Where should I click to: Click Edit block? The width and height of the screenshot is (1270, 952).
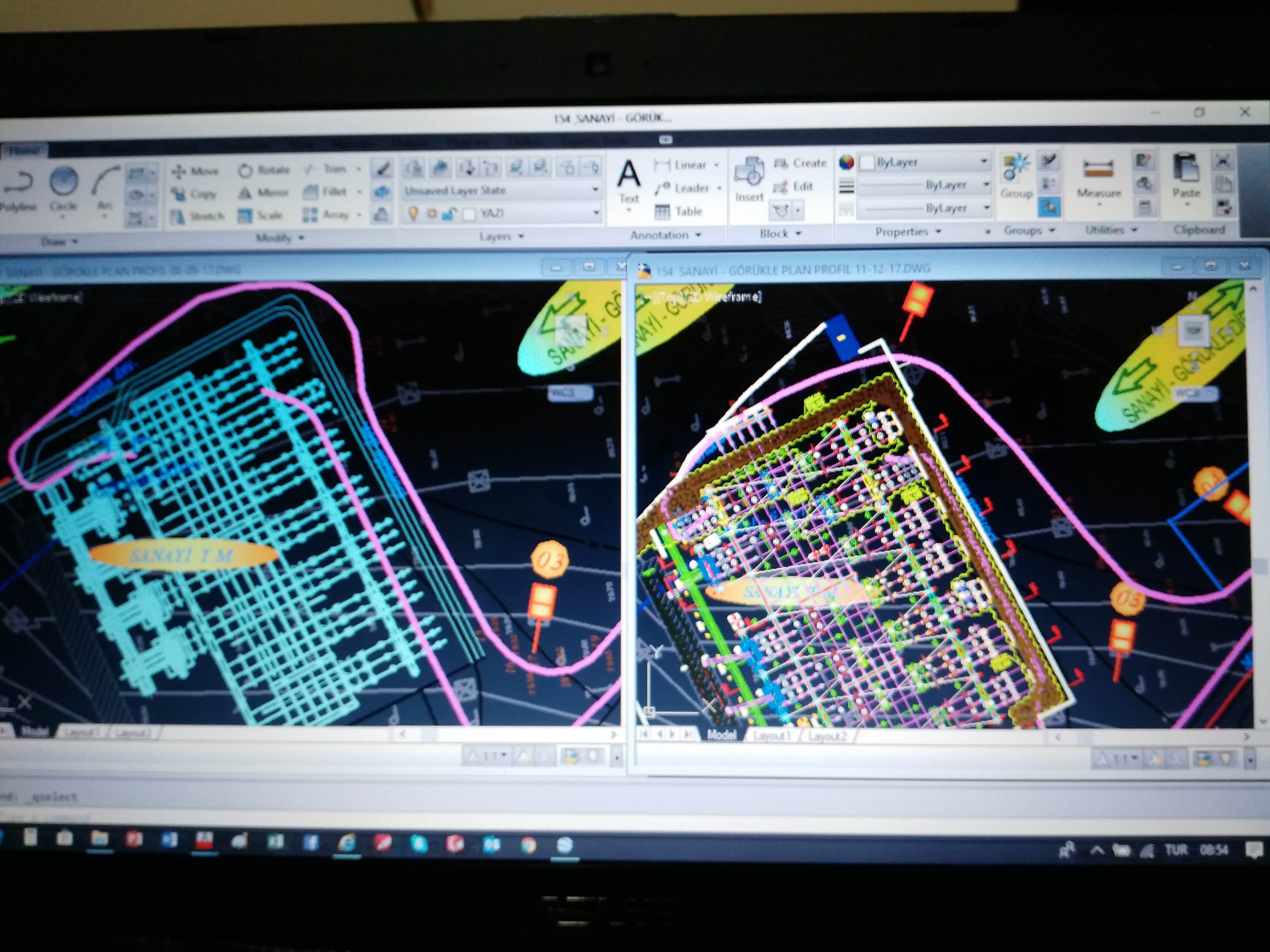tap(793, 186)
